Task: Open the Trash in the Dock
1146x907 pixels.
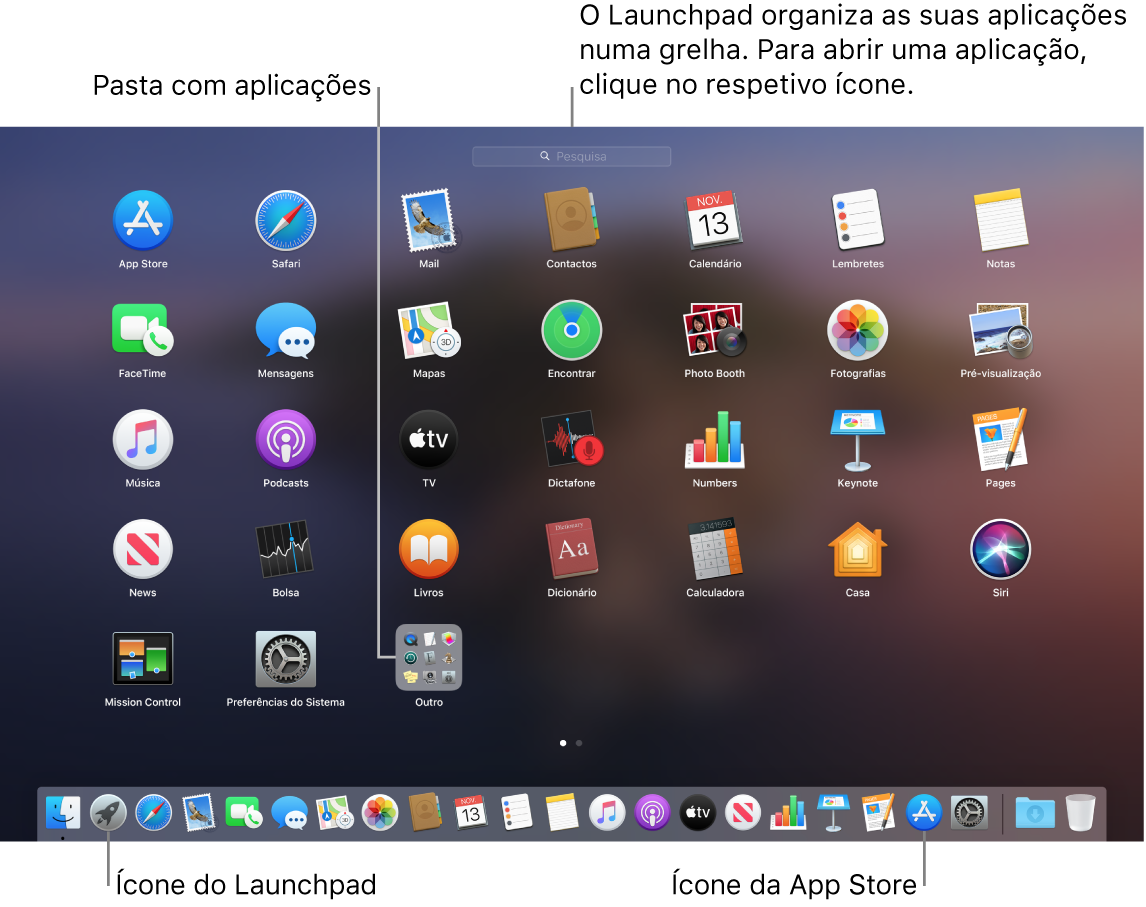Action: (1079, 813)
